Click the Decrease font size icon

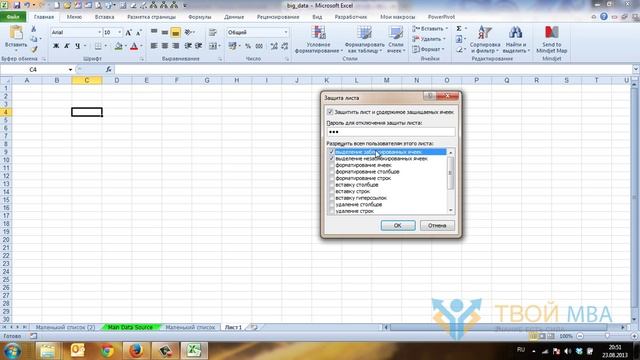click(139, 32)
